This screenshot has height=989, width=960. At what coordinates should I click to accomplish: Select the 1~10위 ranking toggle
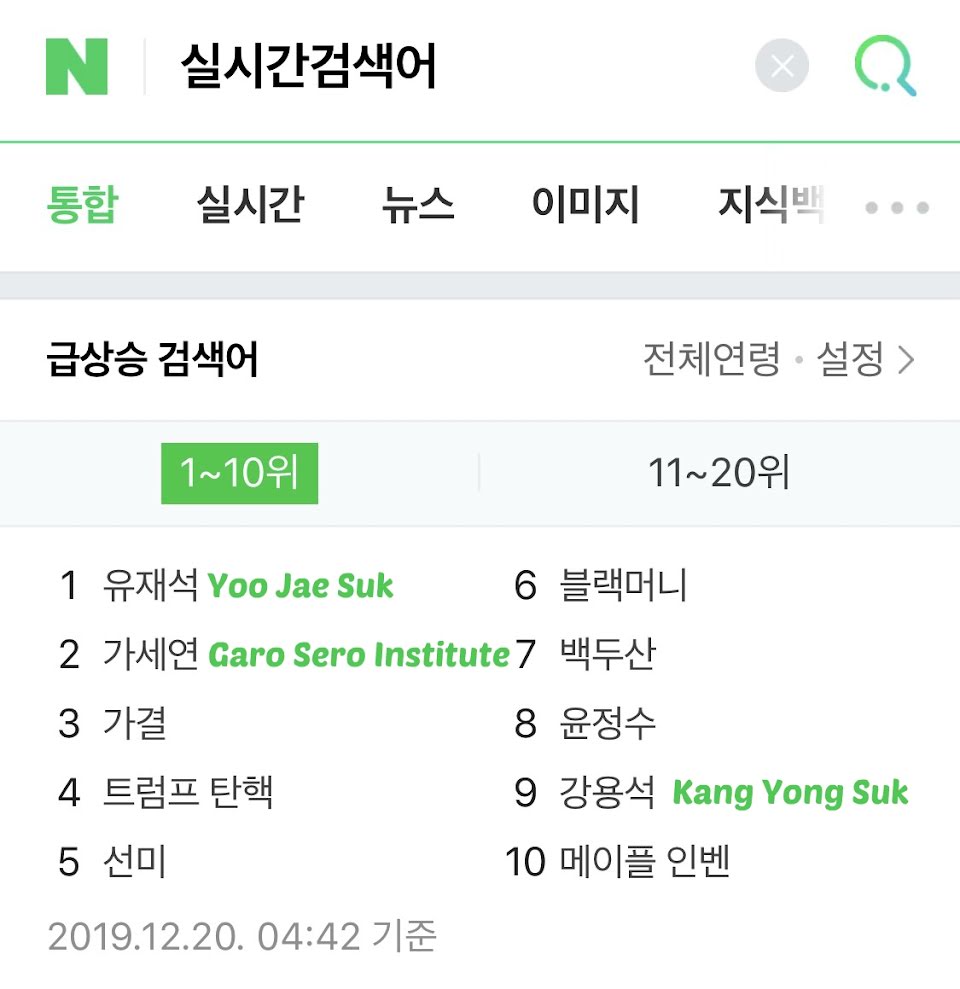pos(240,473)
